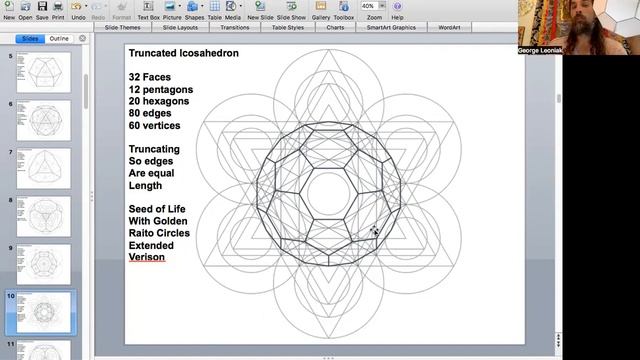The image size is (640, 360).
Task: Click the 'Truncated Icosahedron' title text
Action: 184,53
